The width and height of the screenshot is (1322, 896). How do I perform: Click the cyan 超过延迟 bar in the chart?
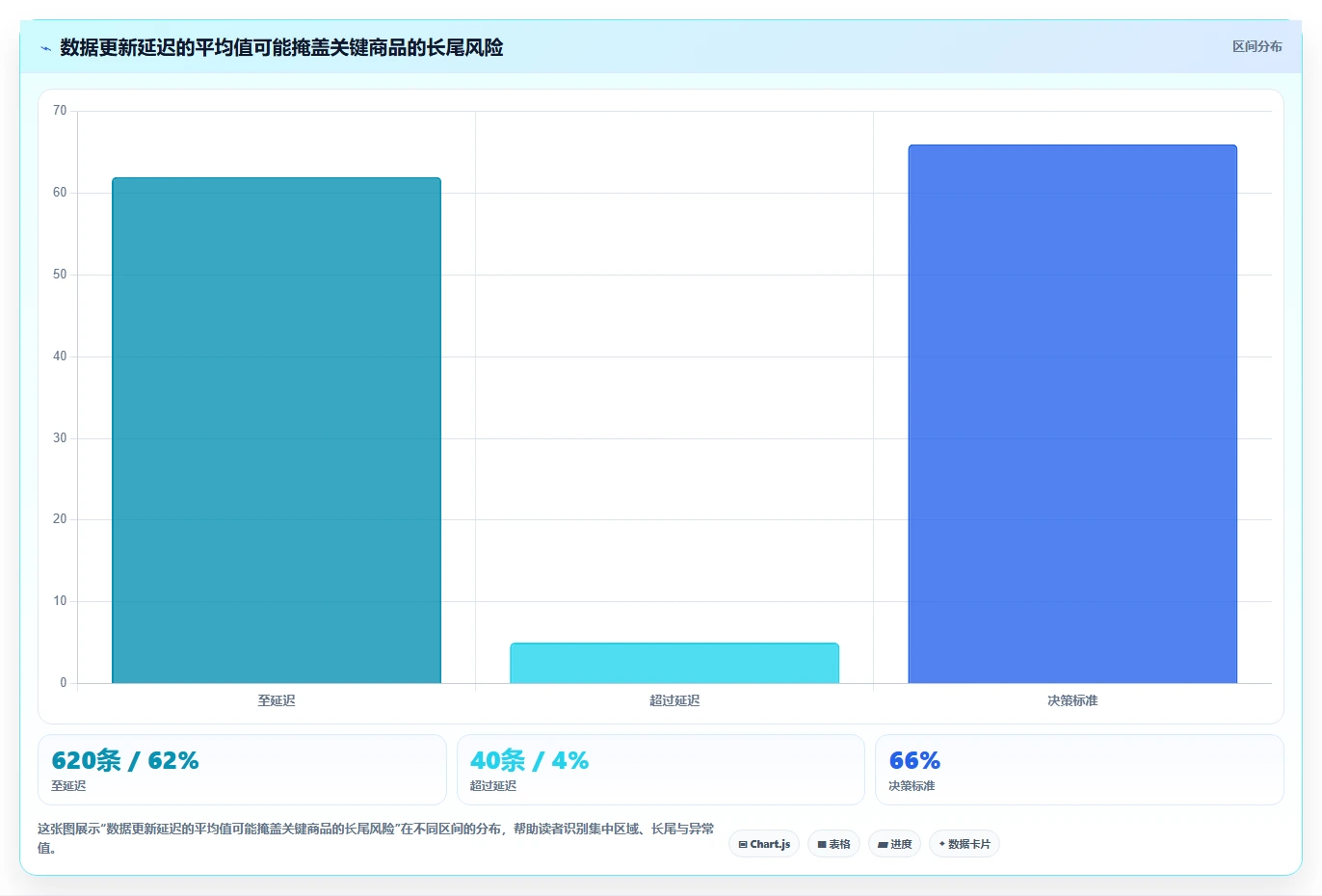(674, 663)
